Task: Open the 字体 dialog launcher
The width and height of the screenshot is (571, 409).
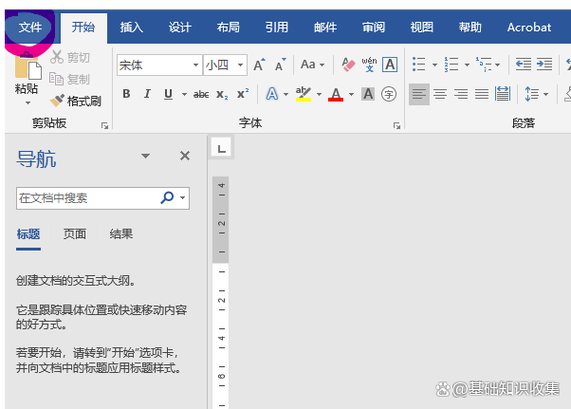Action: pos(397,126)
